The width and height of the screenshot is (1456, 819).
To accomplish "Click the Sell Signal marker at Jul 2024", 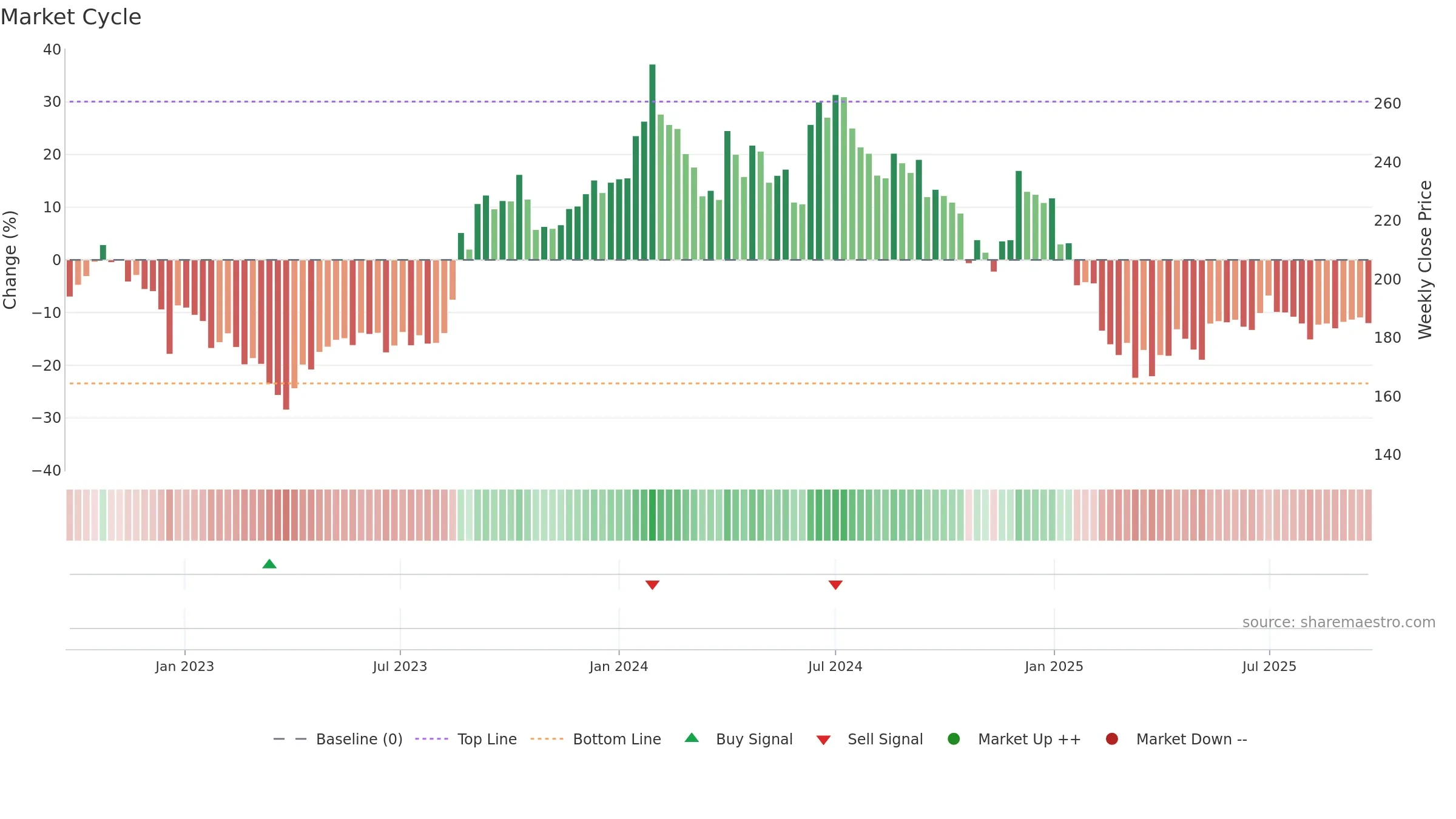I will pos(835,585).
